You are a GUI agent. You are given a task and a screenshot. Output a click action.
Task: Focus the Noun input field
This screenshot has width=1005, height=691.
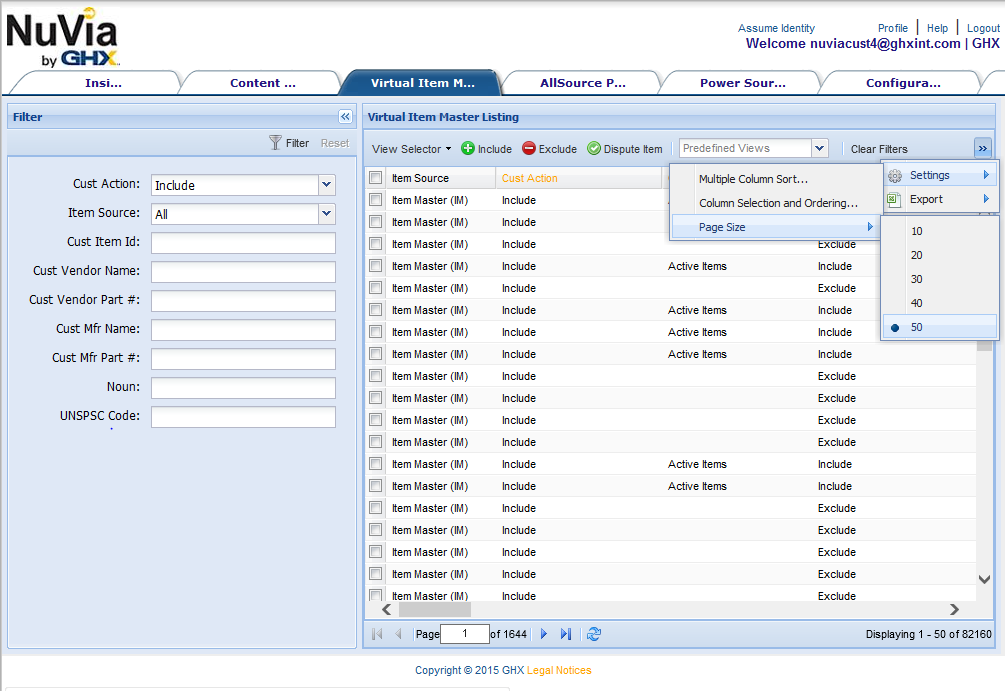[x=243, y=388]
